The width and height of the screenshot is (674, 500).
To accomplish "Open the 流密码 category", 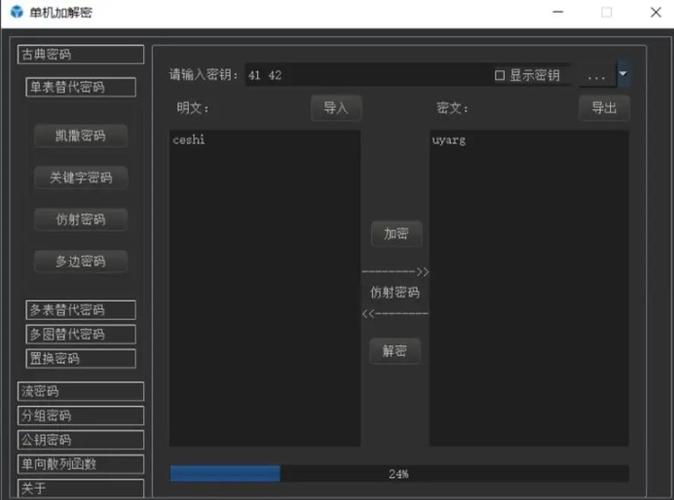I will pyautogui.click(x=81, y=391).
